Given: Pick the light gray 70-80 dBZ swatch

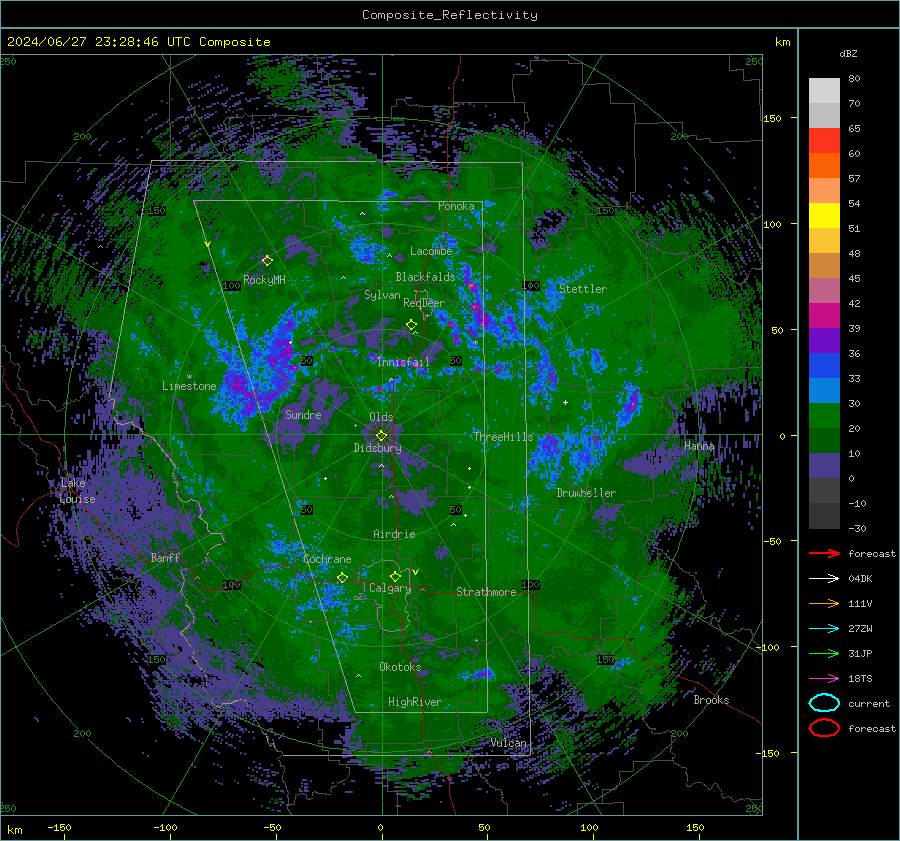Looking at the screenshot, I should [824, 91].
